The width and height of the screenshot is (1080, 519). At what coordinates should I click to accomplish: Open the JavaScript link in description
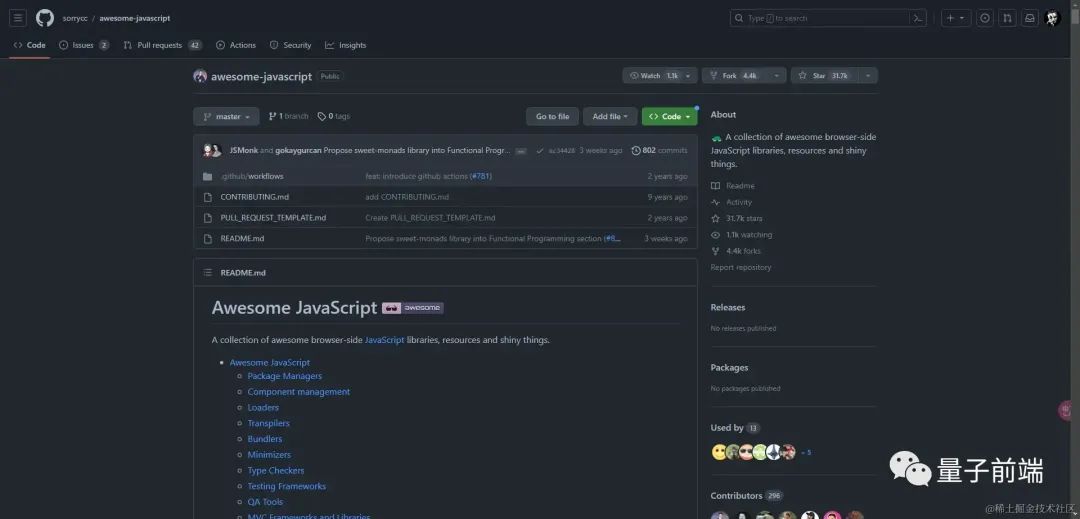(384, 340)
